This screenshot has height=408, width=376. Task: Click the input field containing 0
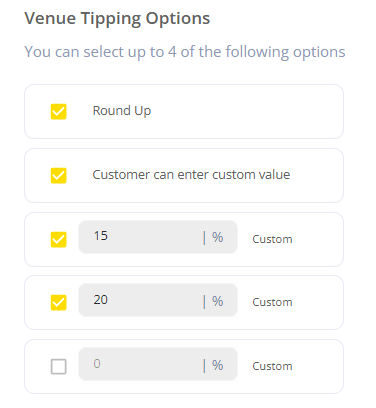[158, 364]
